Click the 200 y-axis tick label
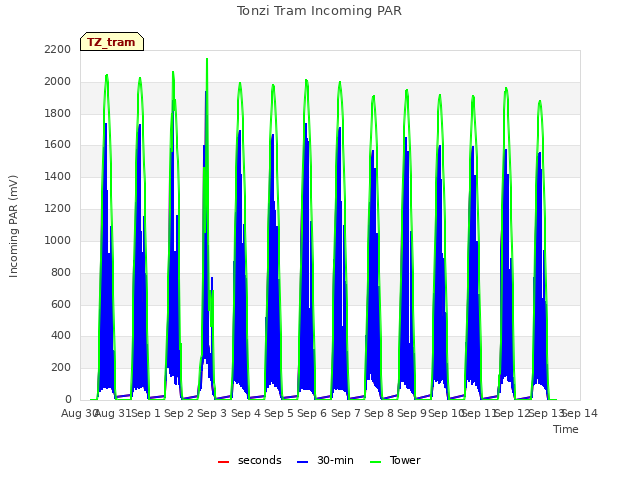 tap(61, 368)
